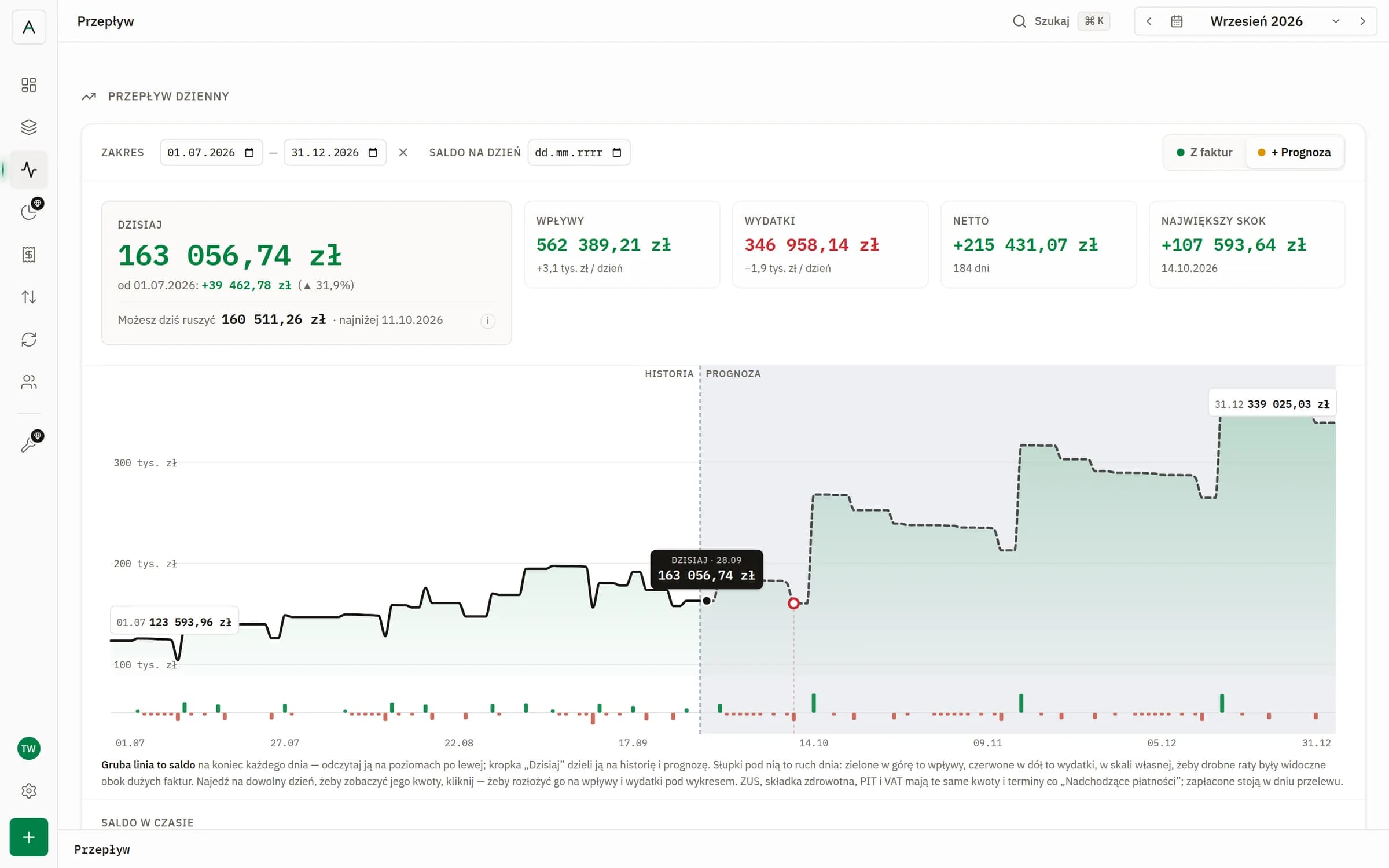The image size is (1389, 868).
Task: Select the Największy skok card
Action: coord(1247,244)
